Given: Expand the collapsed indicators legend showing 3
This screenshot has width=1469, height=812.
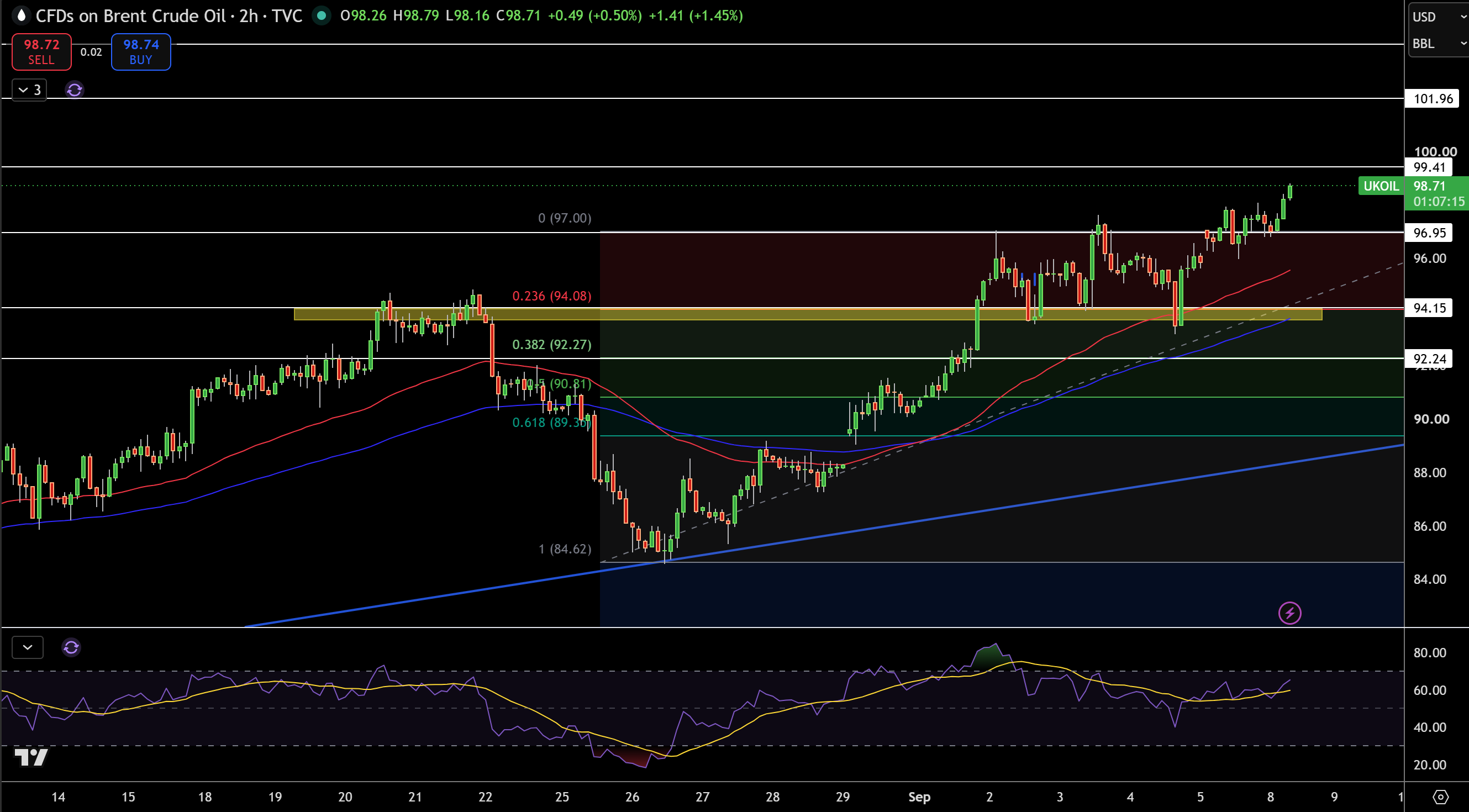Looking at the screenshot, I should [30, 89].
